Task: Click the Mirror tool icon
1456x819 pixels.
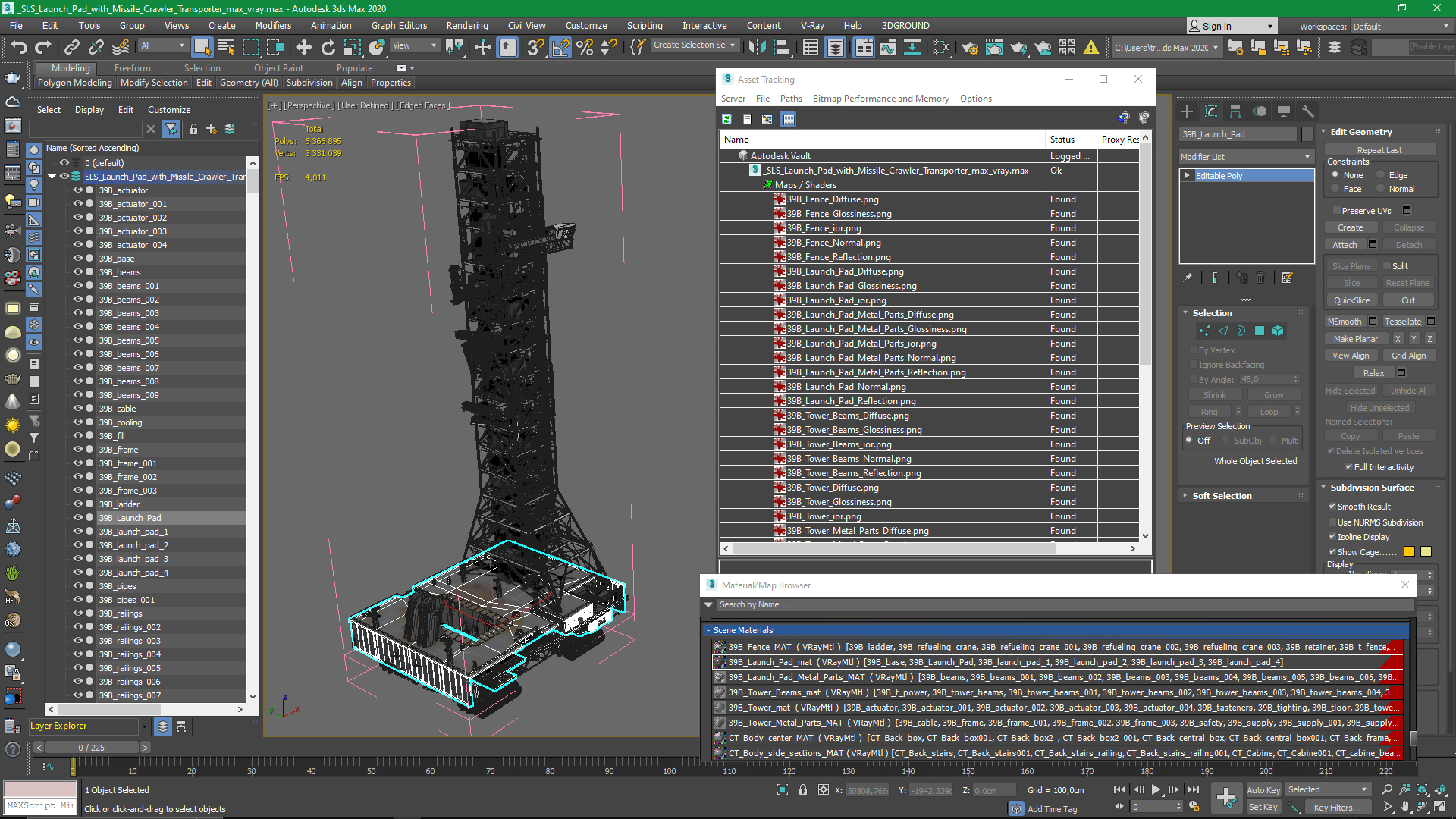Action: 757,47
